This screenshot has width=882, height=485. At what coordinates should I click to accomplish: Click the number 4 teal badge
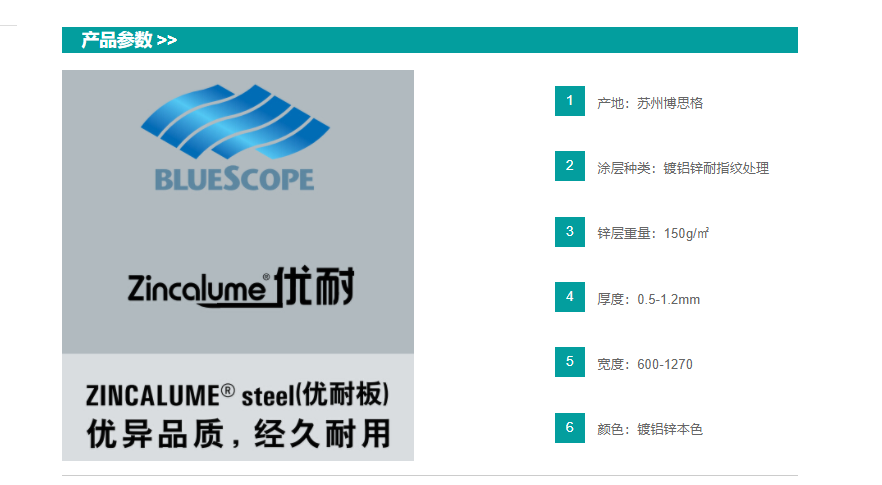(x=569, y=297)
